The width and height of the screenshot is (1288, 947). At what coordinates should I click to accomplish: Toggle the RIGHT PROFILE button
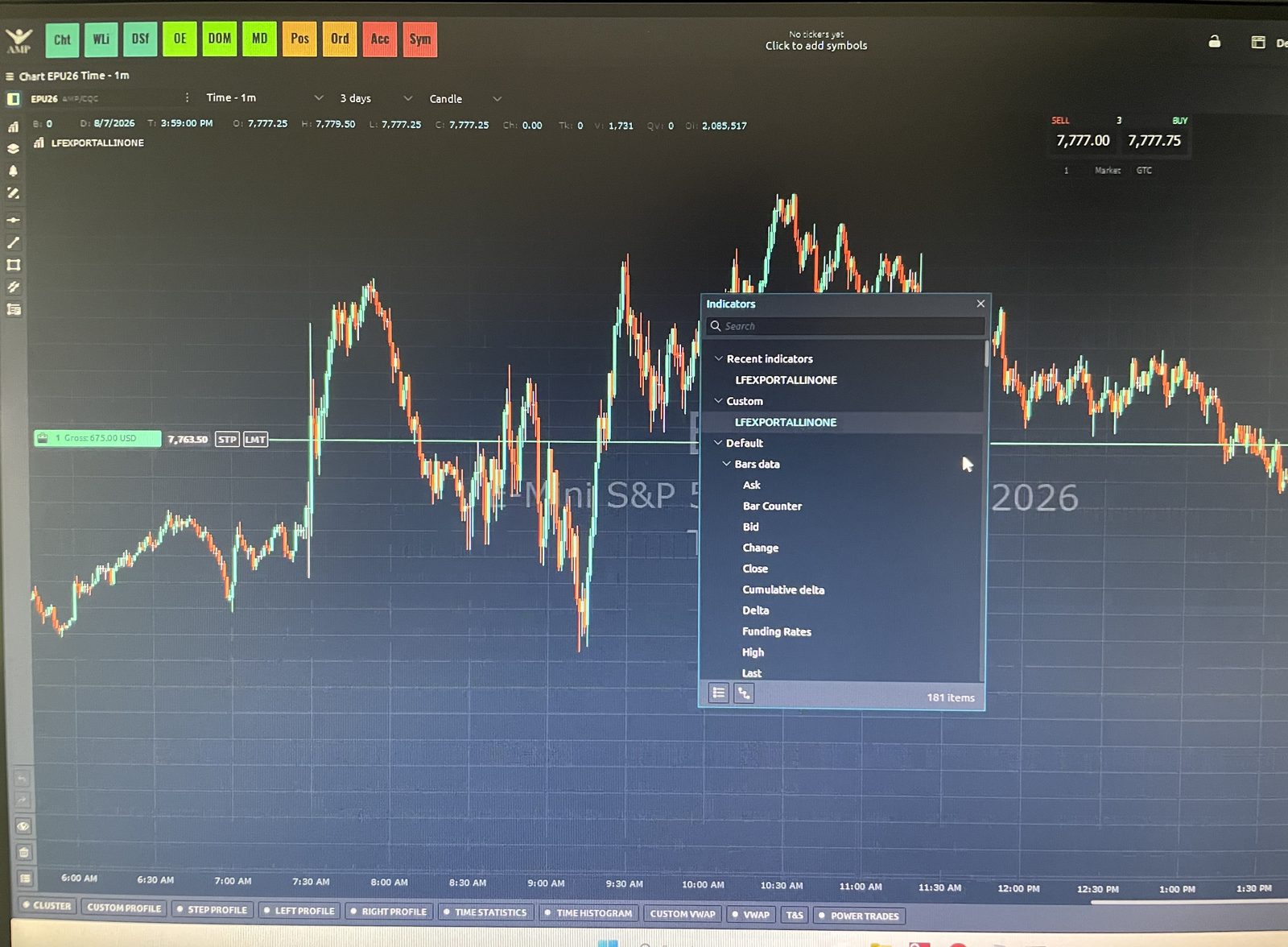coord(388,912)
